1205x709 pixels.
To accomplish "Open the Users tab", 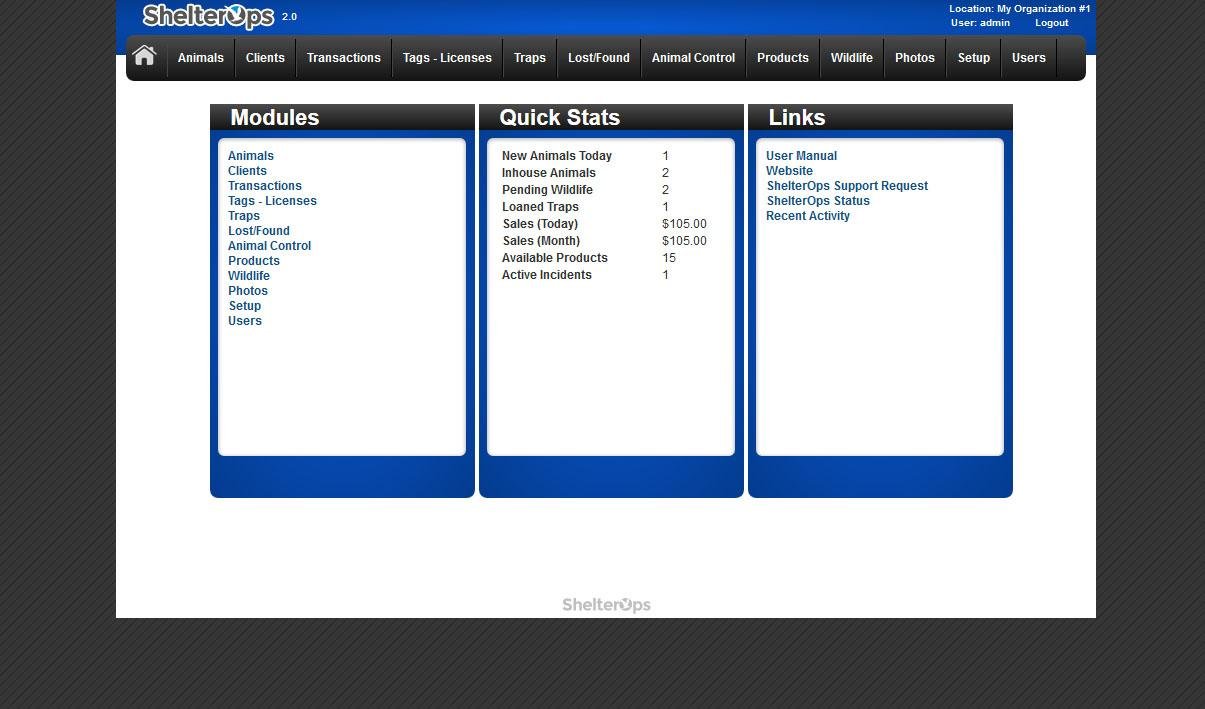I will tap(1028, 58).
